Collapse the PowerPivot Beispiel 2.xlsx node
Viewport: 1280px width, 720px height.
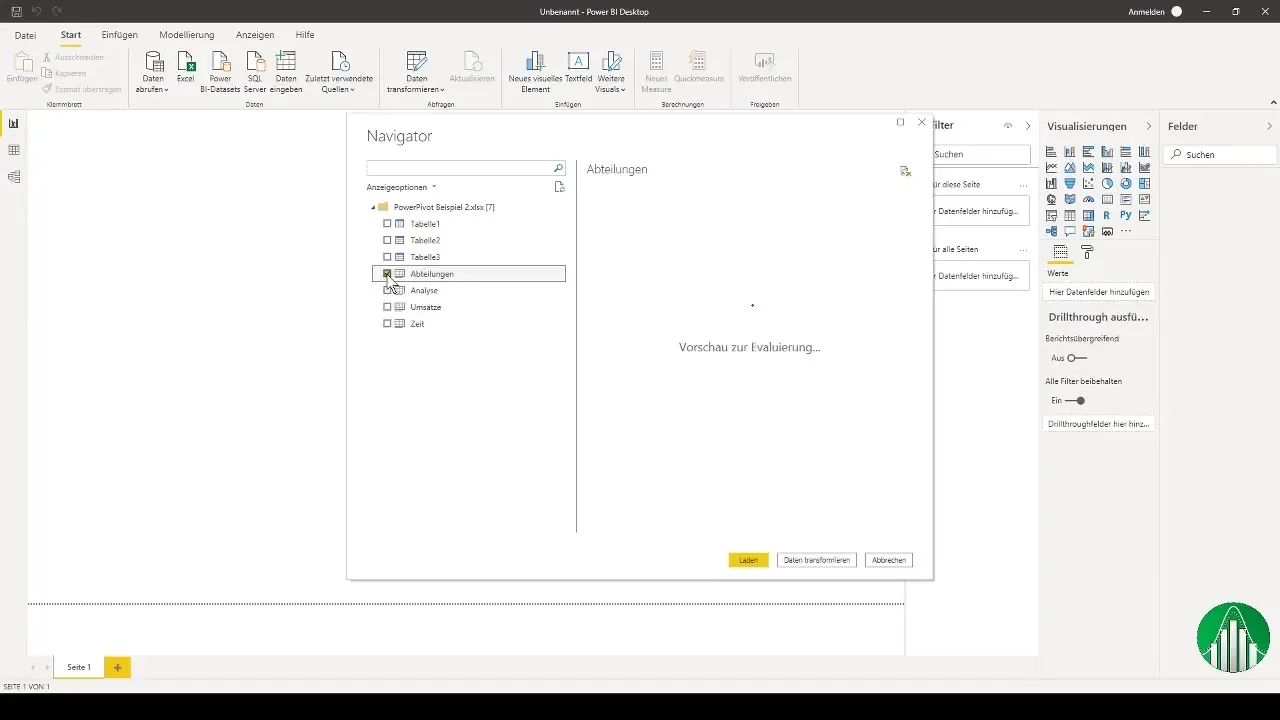[373, 207]
